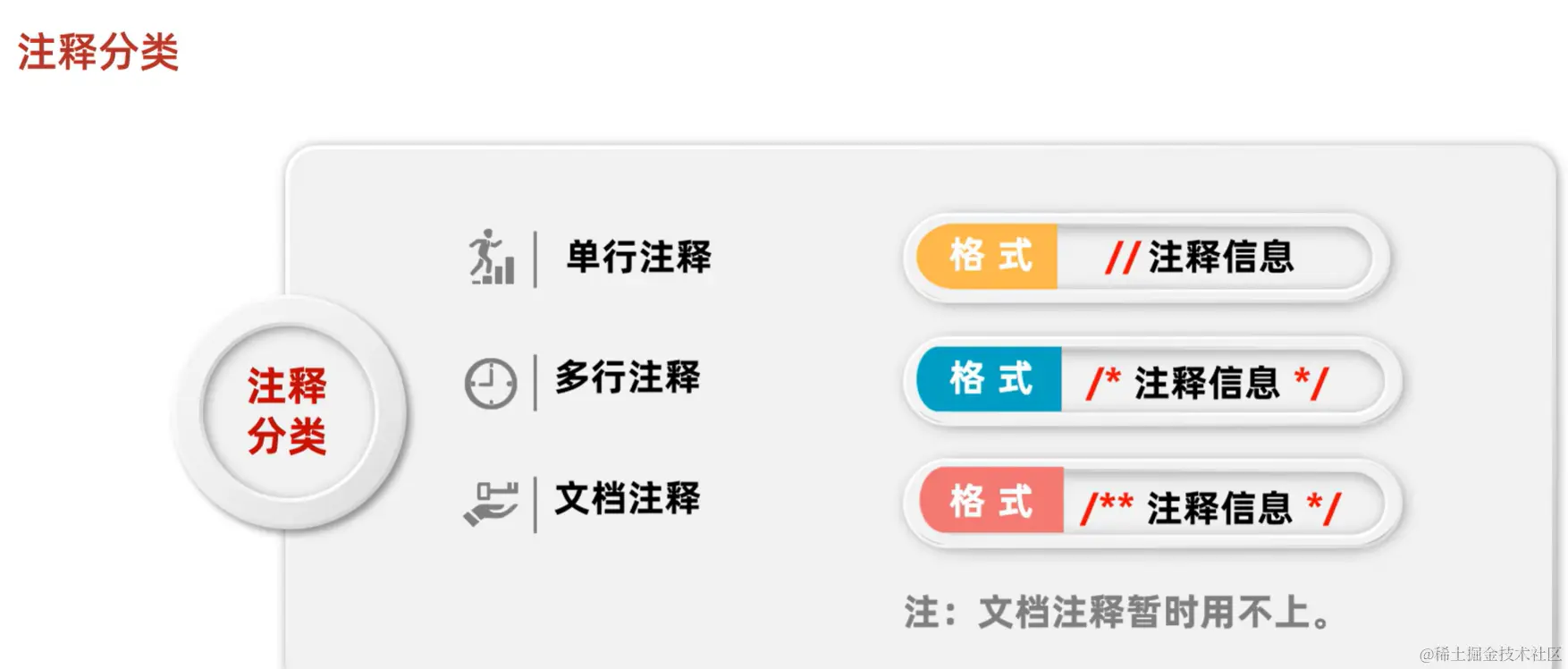
Task: Click the red /* opening symbol
Action: coord(1104,383)
